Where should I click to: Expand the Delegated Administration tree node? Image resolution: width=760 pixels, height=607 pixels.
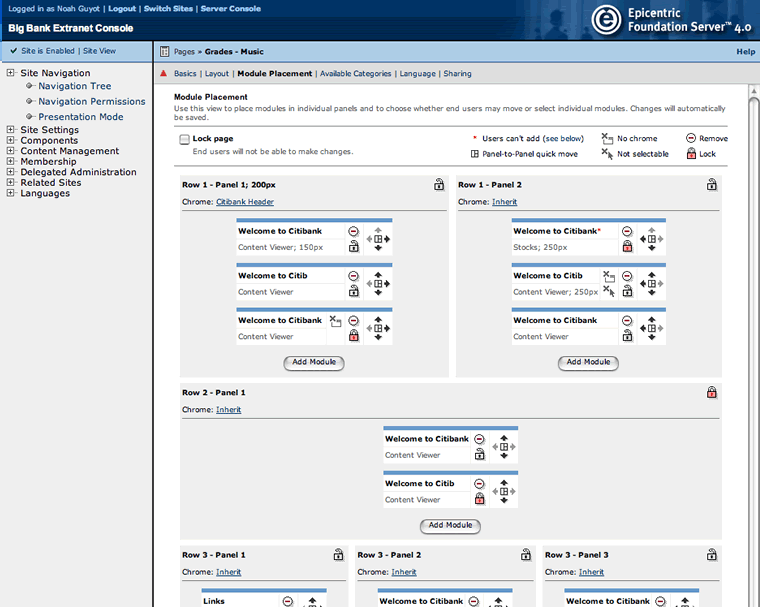tap(10, 172)
